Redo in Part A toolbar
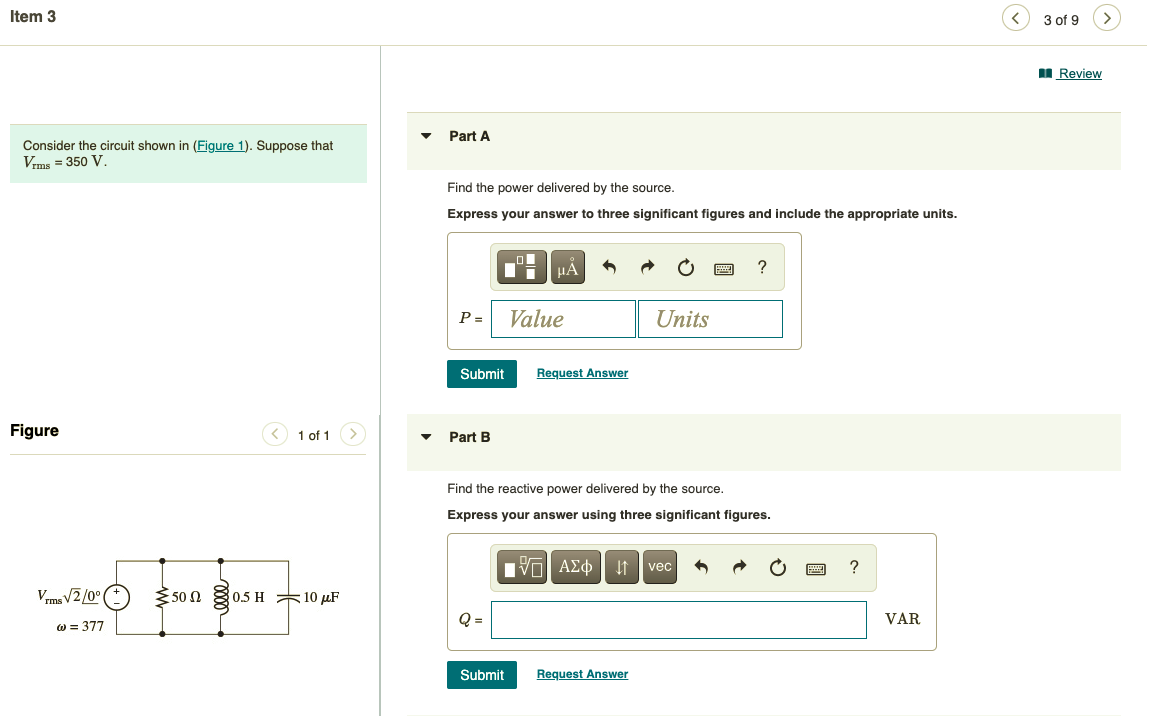The image size is (1155, 716). [647, 267]
